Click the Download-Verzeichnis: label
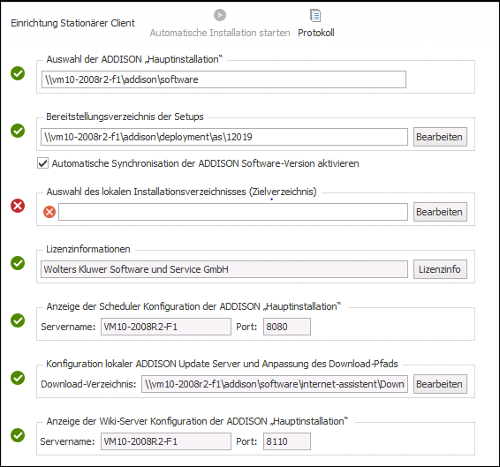 [88, 384]
